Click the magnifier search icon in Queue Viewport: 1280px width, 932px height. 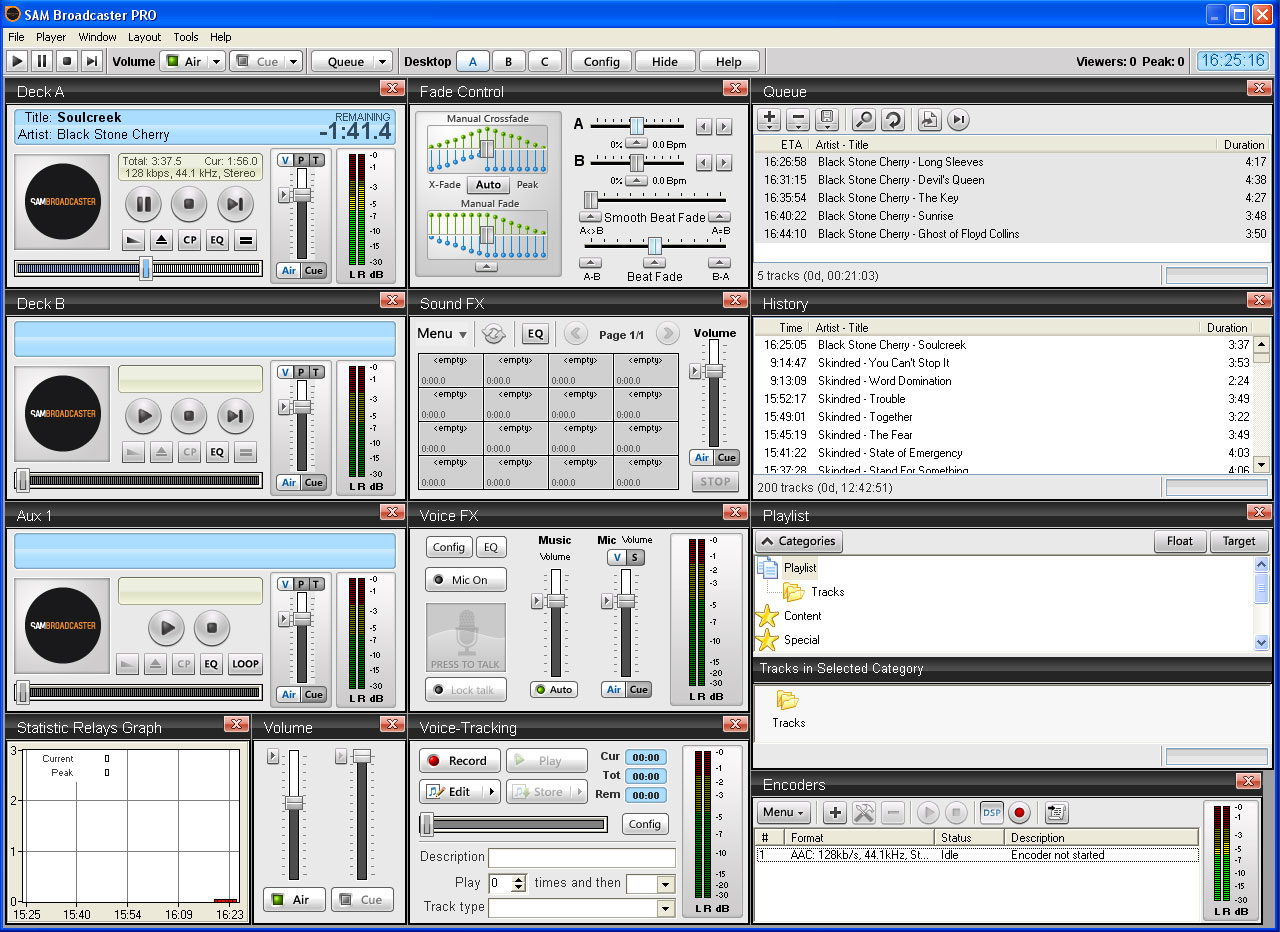(864, 120)
